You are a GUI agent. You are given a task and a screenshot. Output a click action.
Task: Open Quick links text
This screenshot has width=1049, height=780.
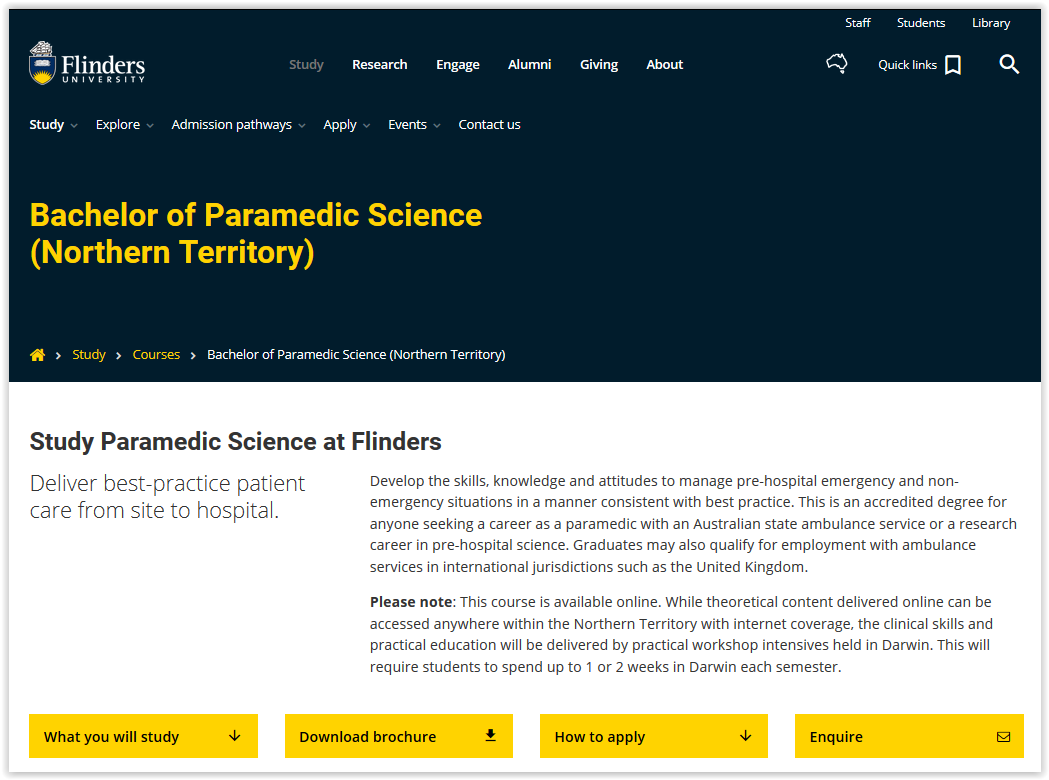(907, 65)
